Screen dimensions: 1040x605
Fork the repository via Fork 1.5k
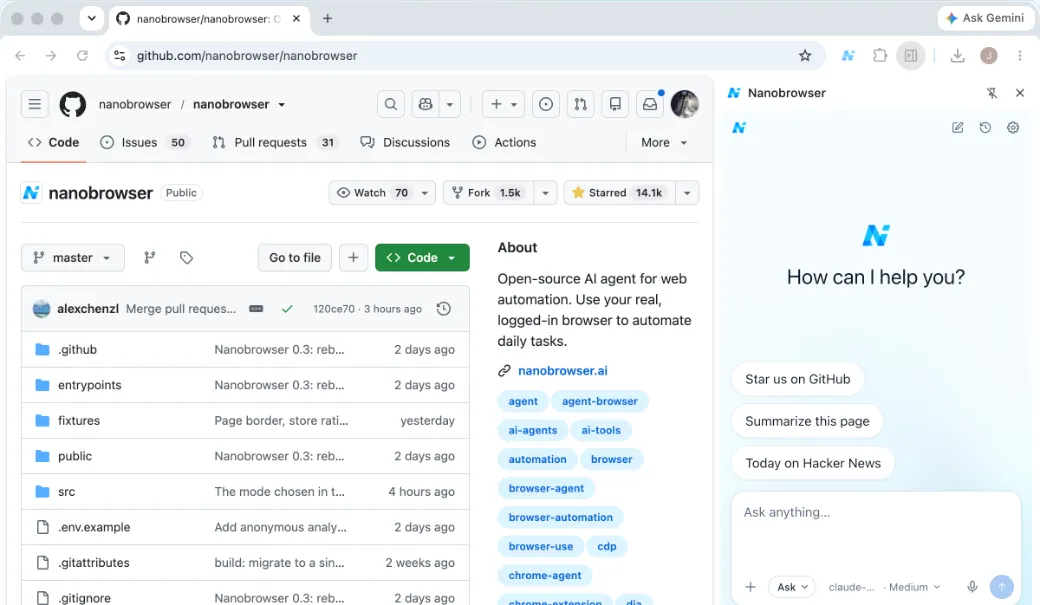pos(489,192)
